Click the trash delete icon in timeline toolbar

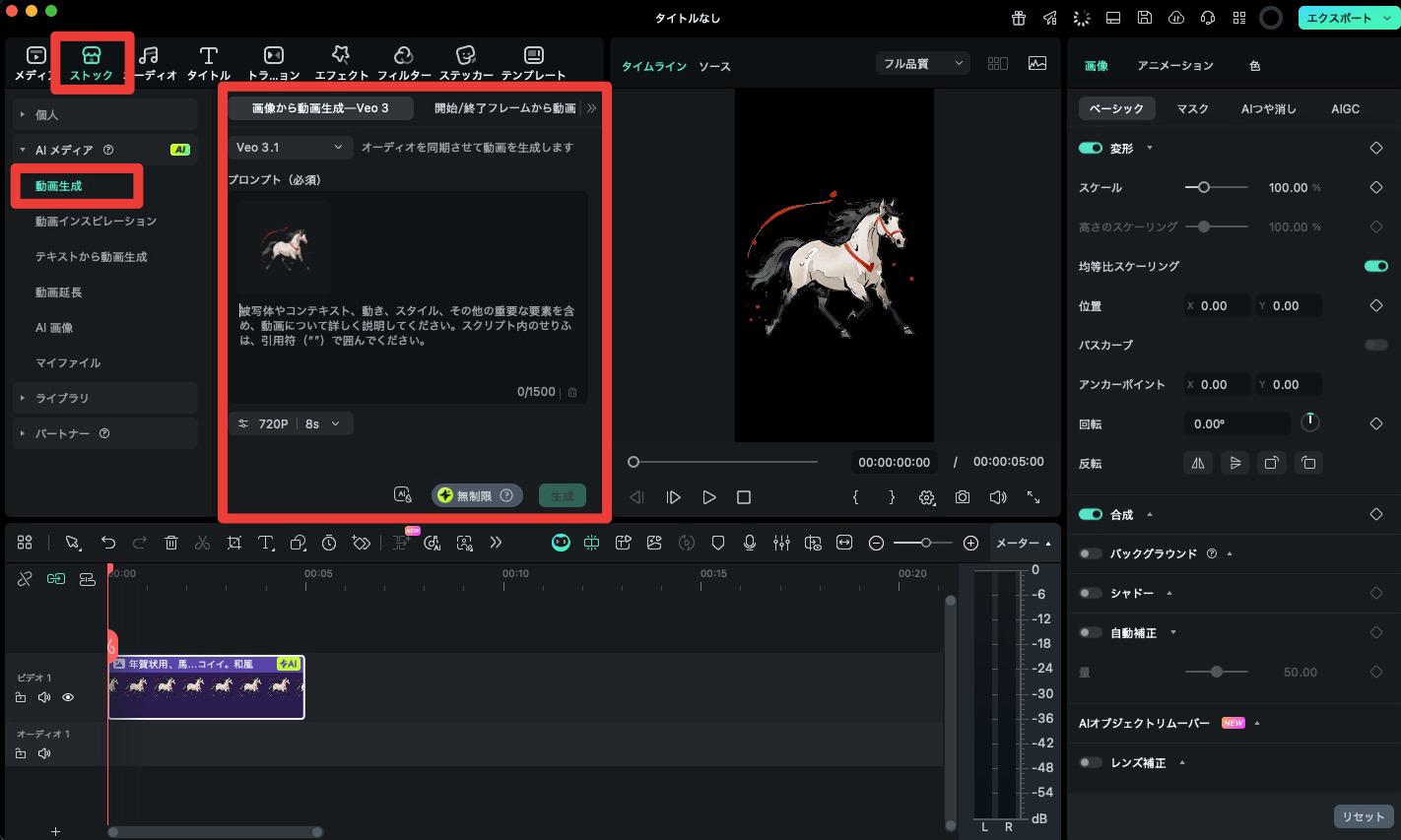click(171, 543)
